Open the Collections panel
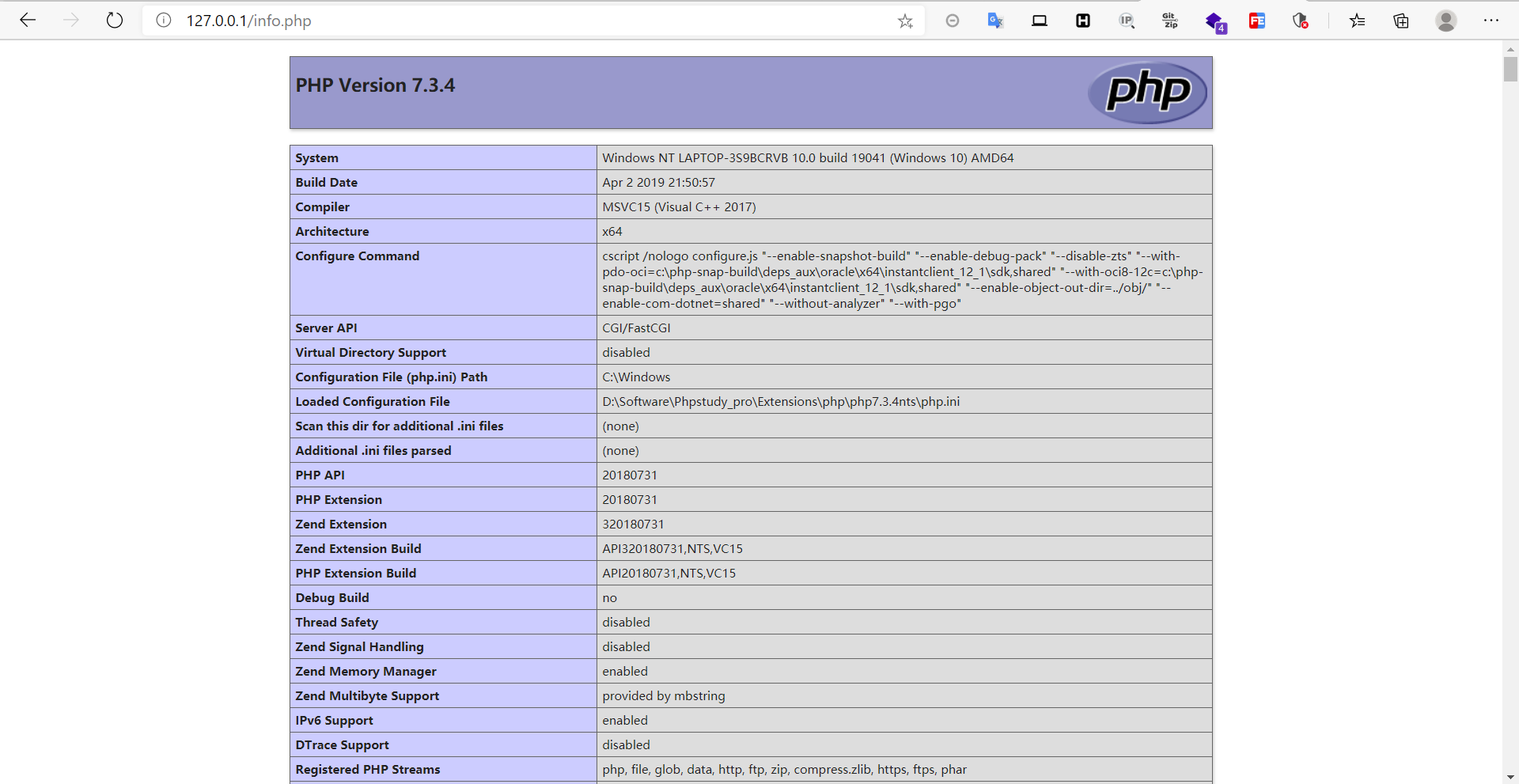1519x784 pixels. click(1401, 21)
